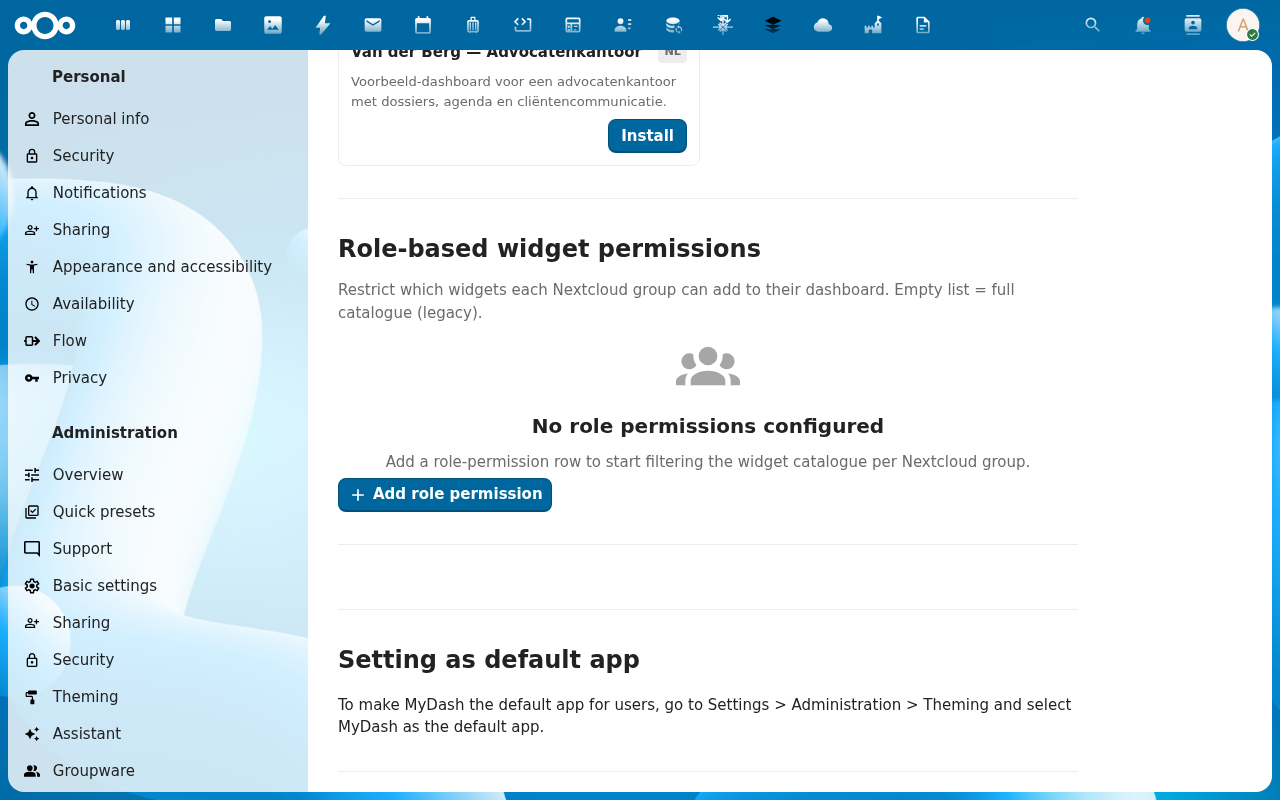
Task: Click Add role permission button
Action: point(445,495)
